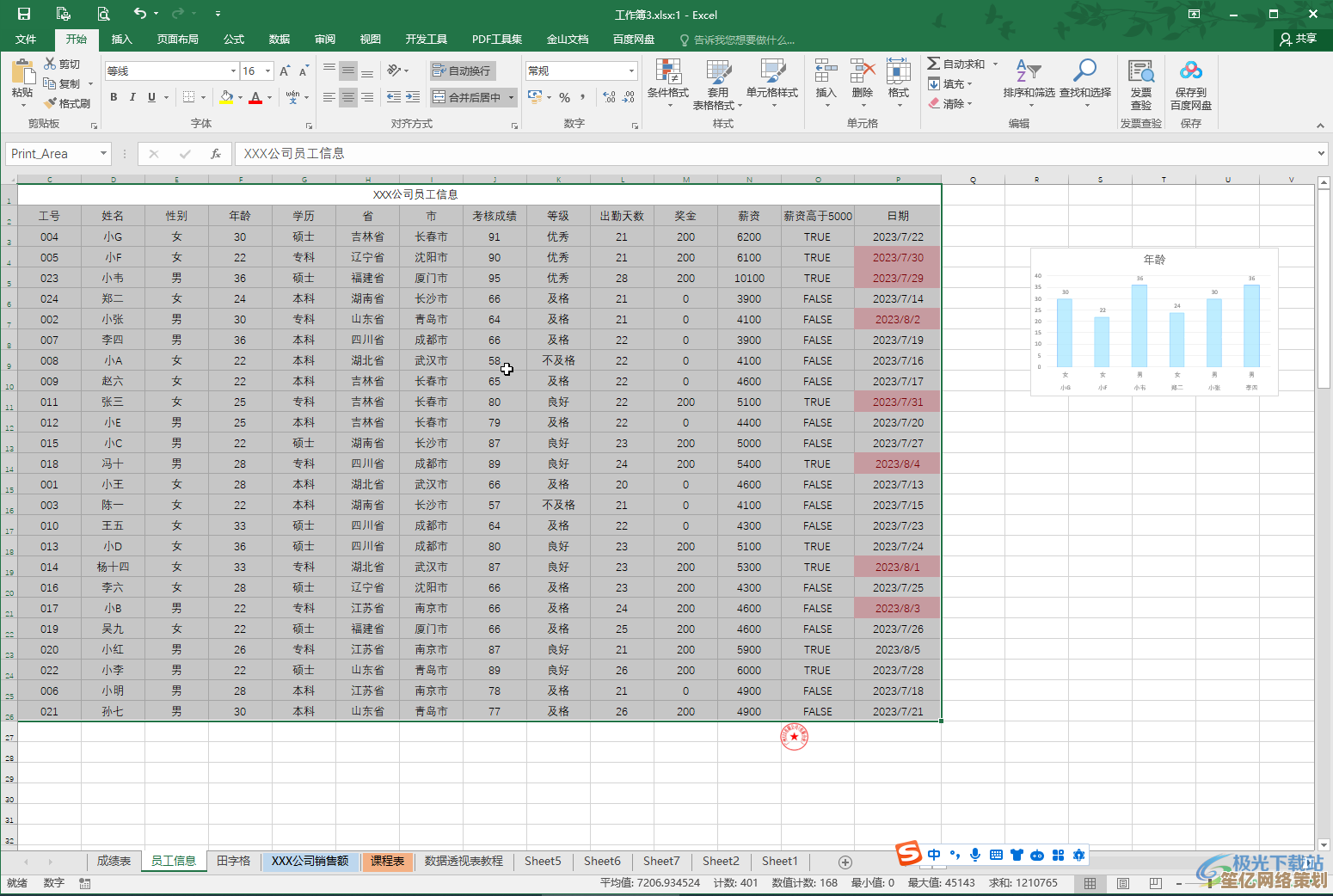1333x896 pixels.
Task: Click the Find and Select magnifier icon
Action: pos(1084,71)
